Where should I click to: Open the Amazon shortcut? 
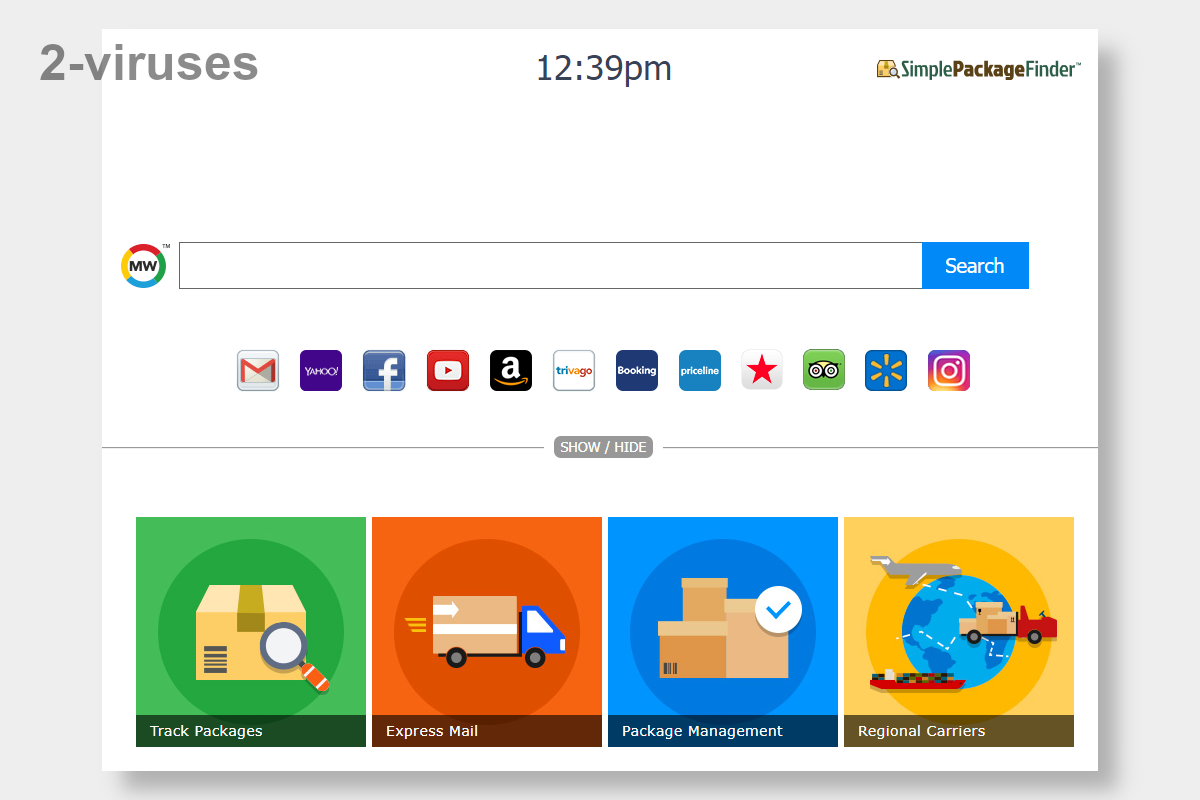(511, 370)
